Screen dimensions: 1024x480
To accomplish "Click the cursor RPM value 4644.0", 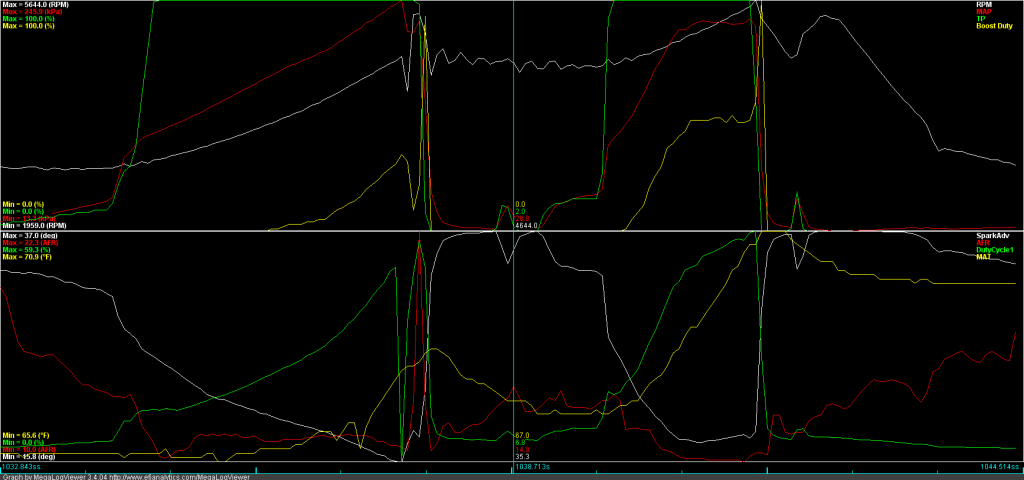I will coord(526,225).
